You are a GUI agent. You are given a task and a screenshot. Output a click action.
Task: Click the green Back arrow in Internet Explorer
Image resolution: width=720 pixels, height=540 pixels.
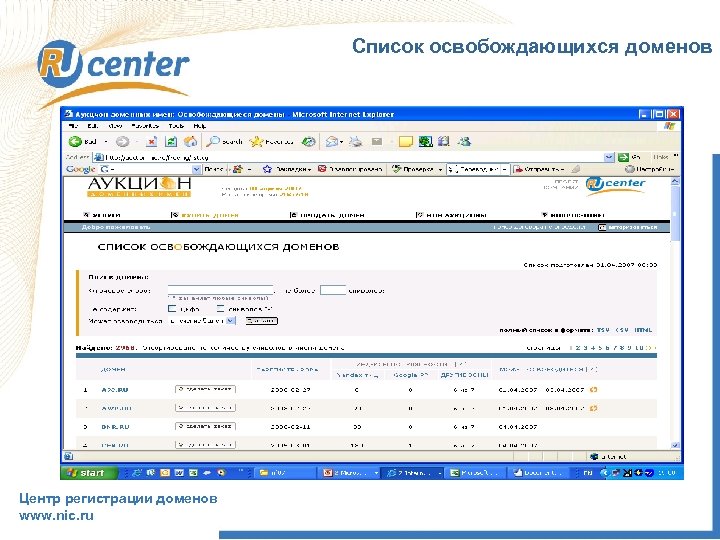(x=75, y=141)
